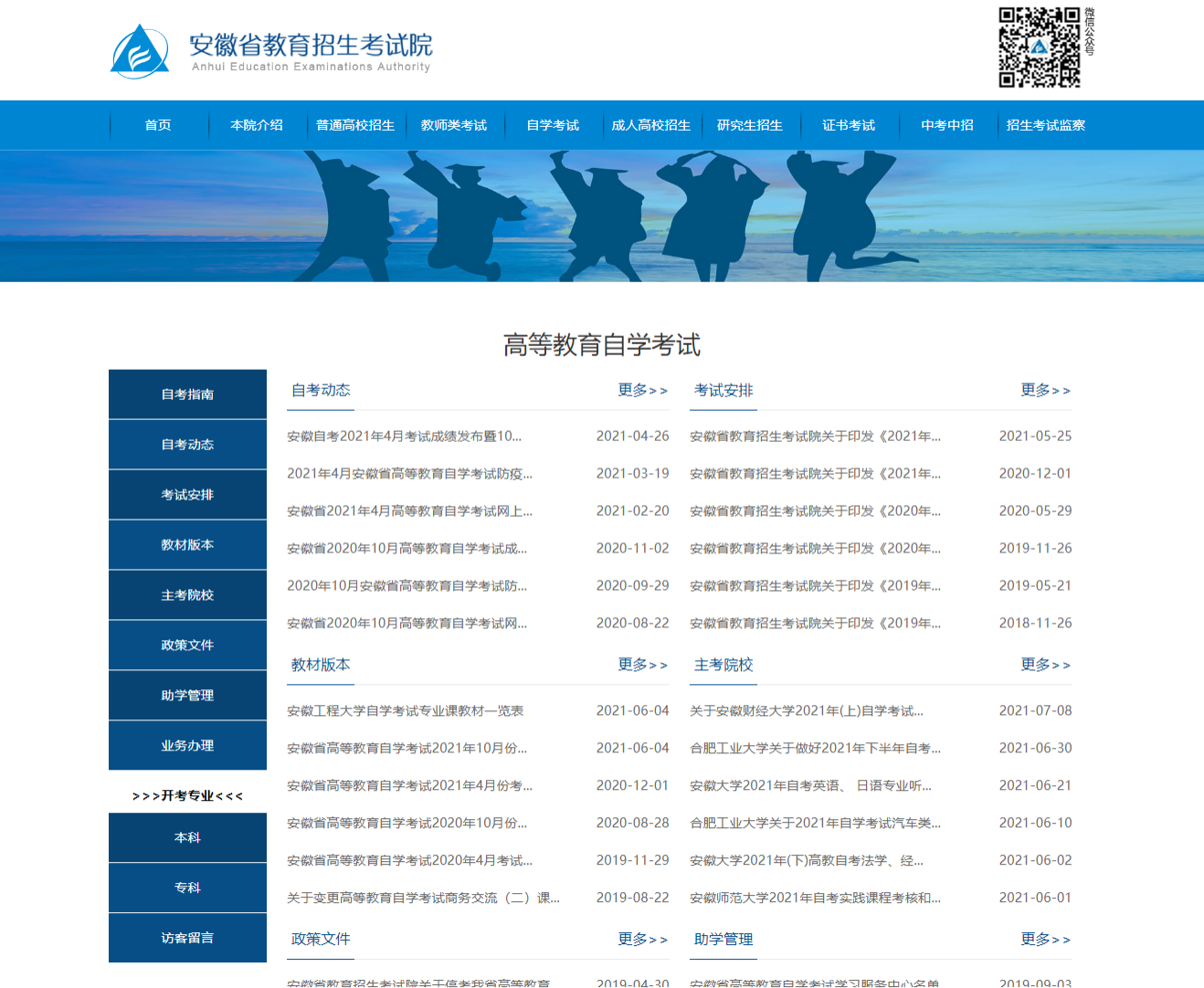Click the WeChat QR code image
This screenshot has width=1204, height=988.
1039,47
